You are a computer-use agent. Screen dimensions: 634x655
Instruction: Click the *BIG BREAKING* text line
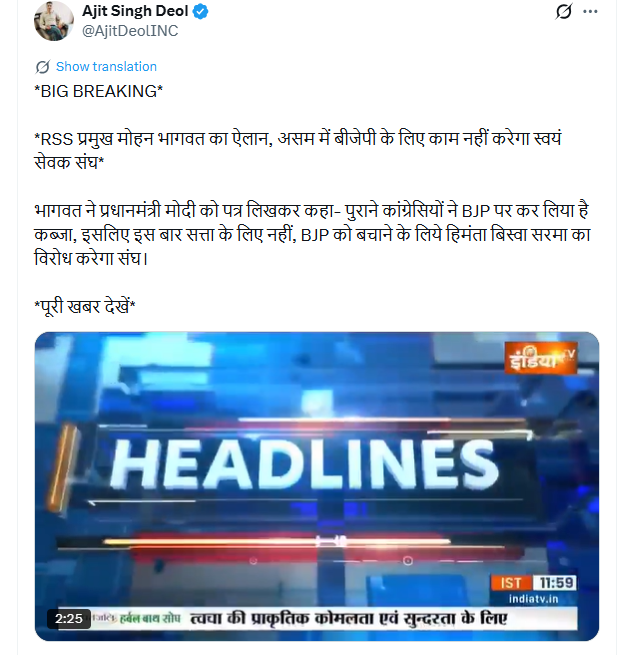(x=99, y=91)
